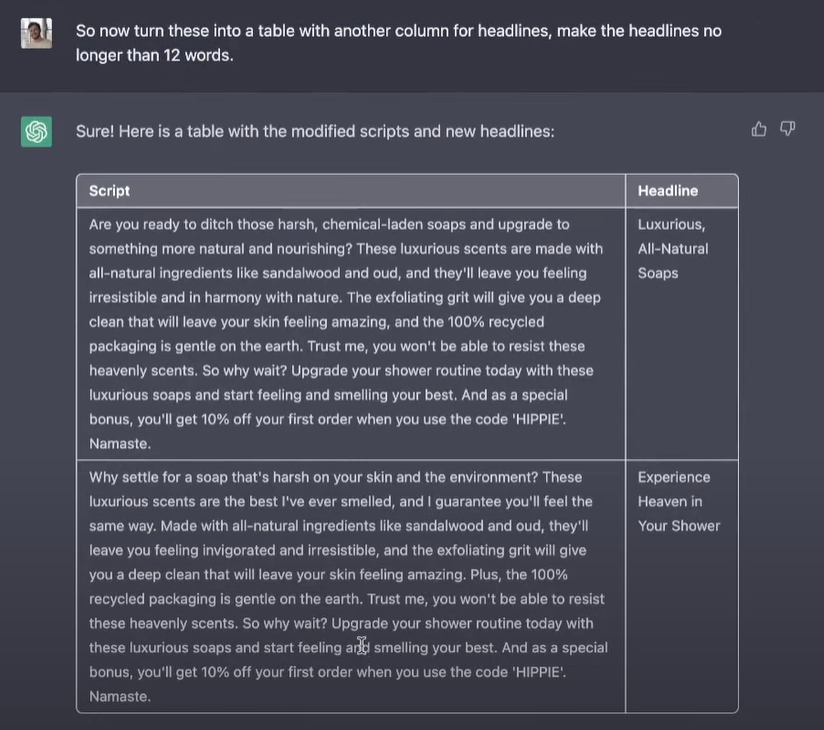Click the thumbs down icon on the response

point(787,129)
